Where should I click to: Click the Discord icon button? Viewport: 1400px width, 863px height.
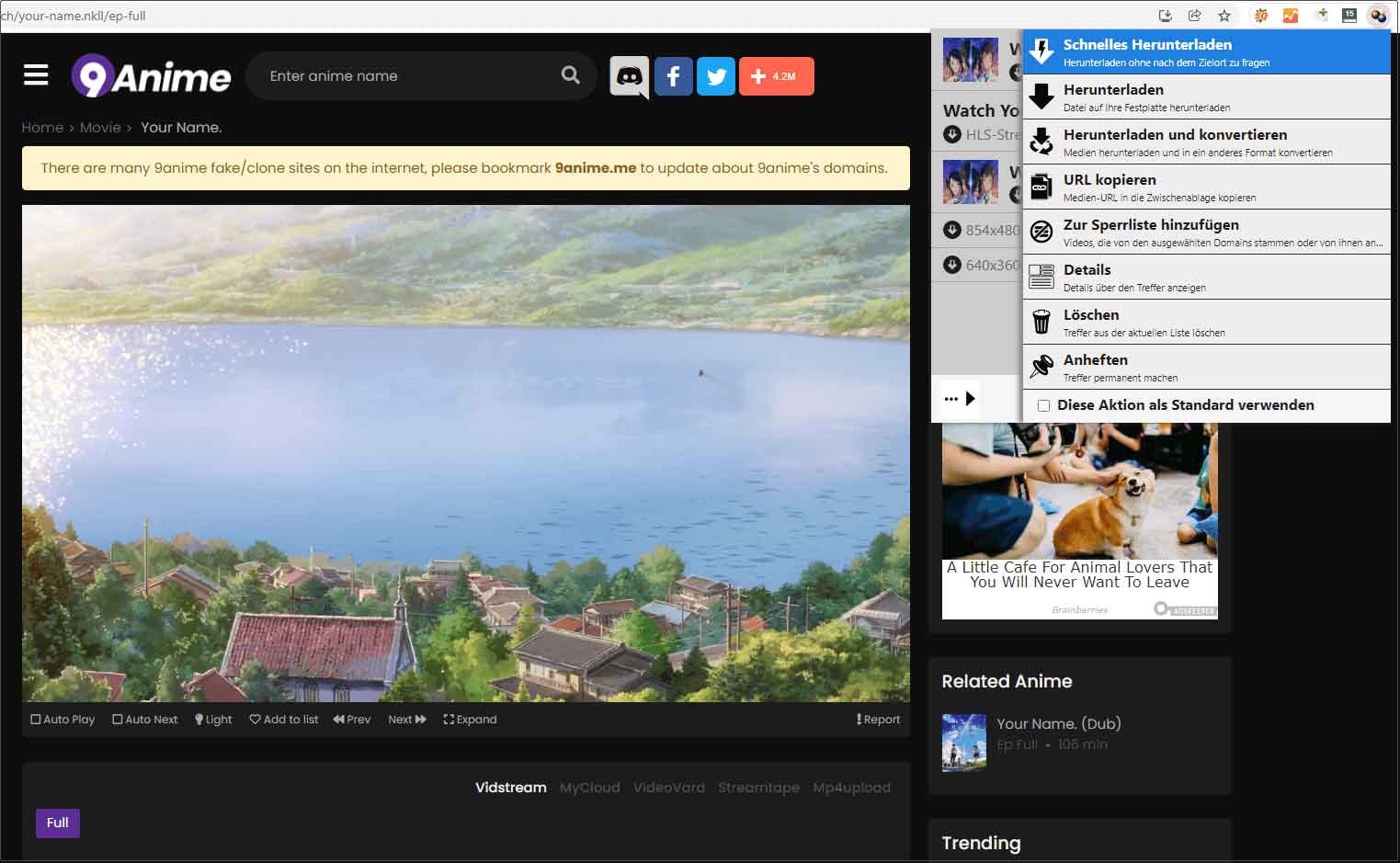630,76
